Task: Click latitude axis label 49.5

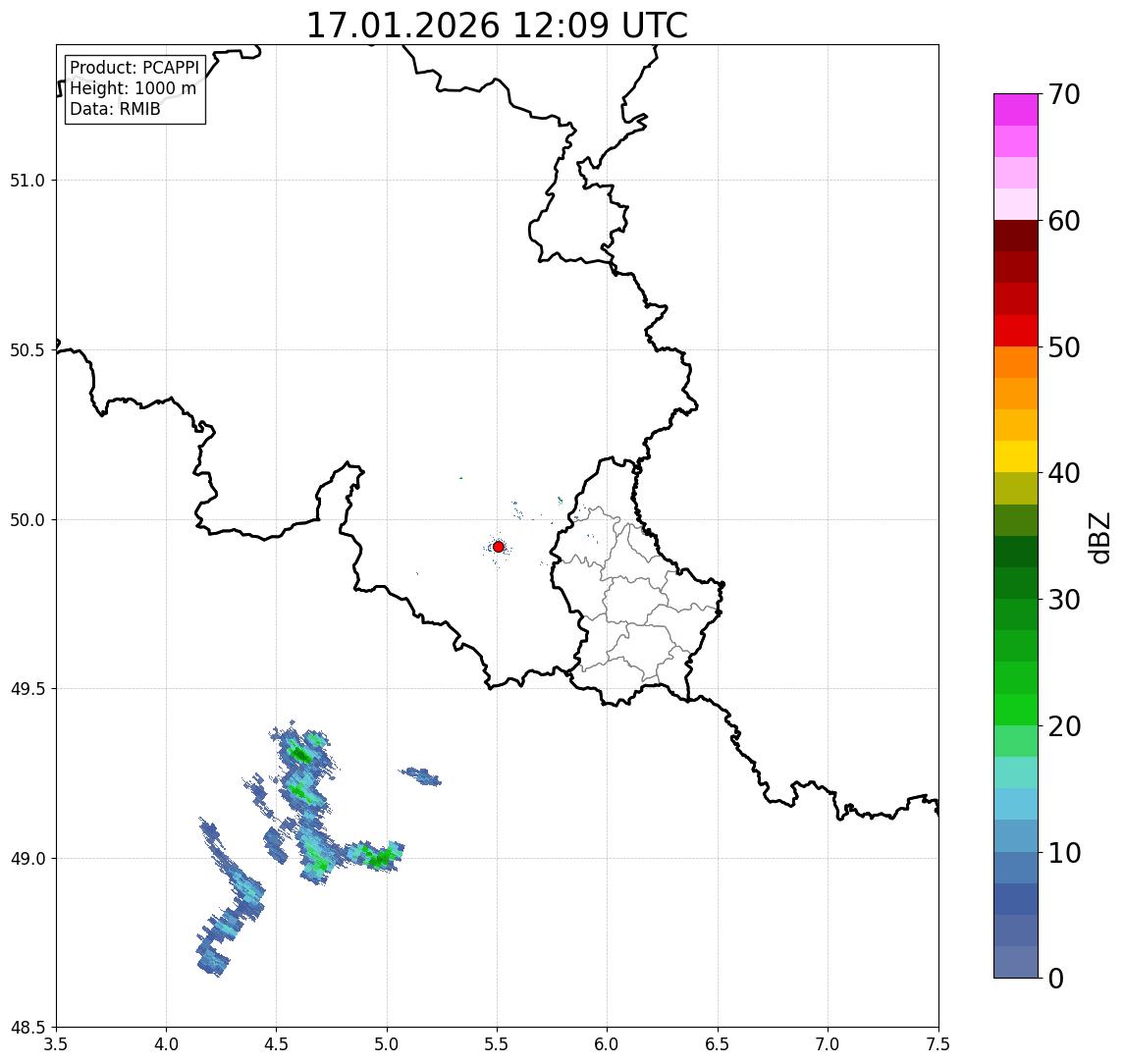Action: pos(27,689)
